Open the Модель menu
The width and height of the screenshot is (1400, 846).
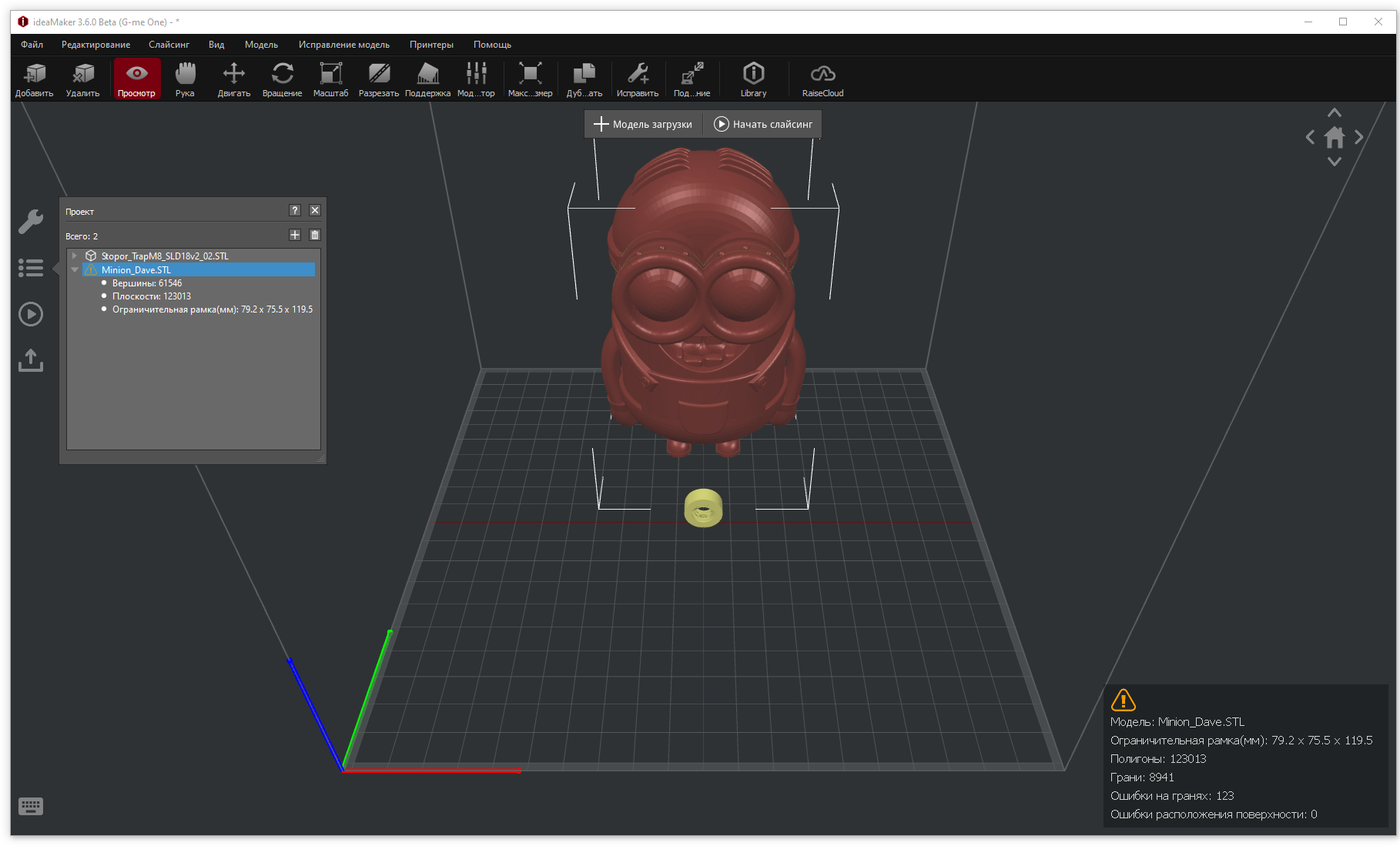262,45
